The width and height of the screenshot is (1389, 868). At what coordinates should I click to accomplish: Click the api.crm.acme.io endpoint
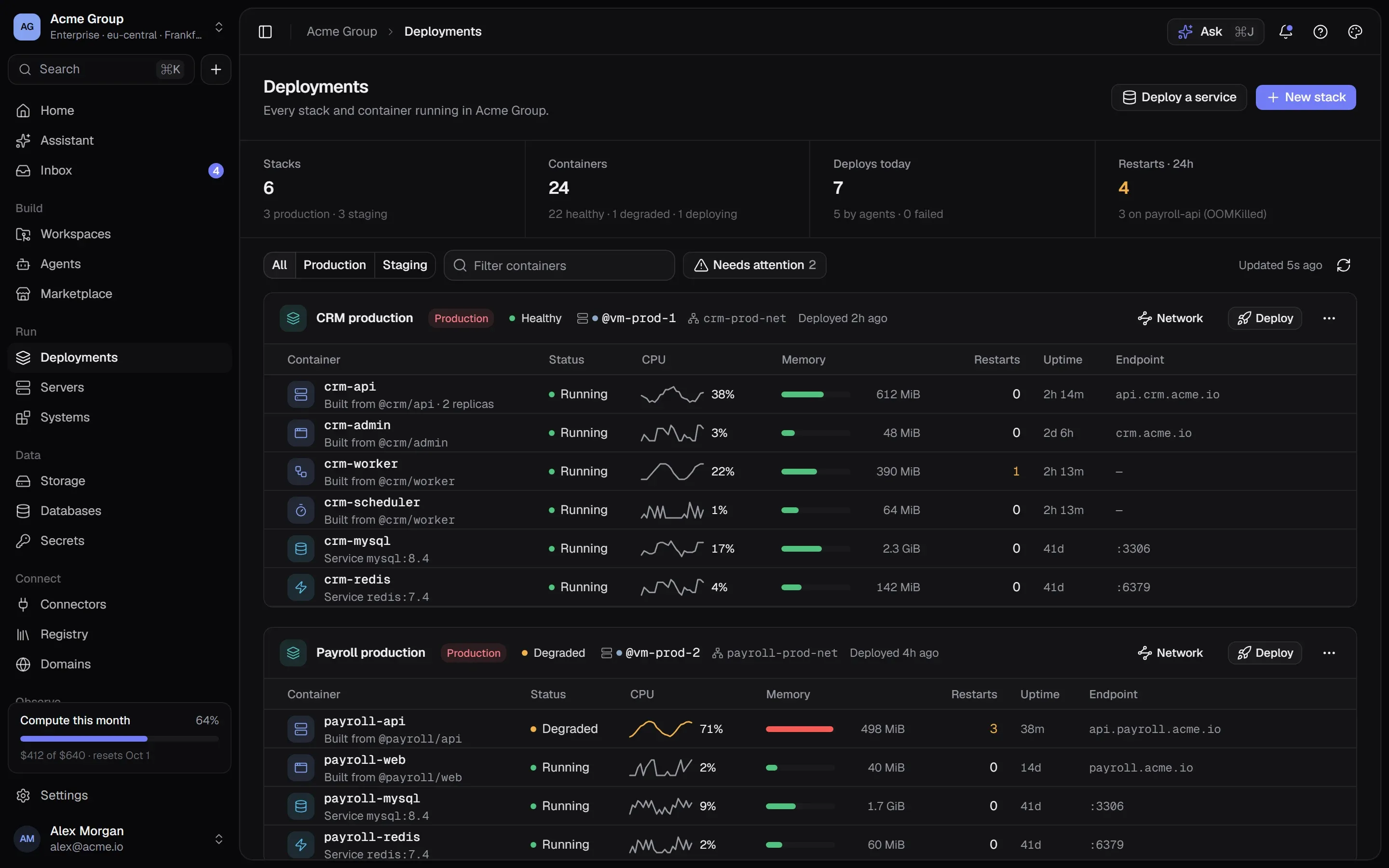1168,395
